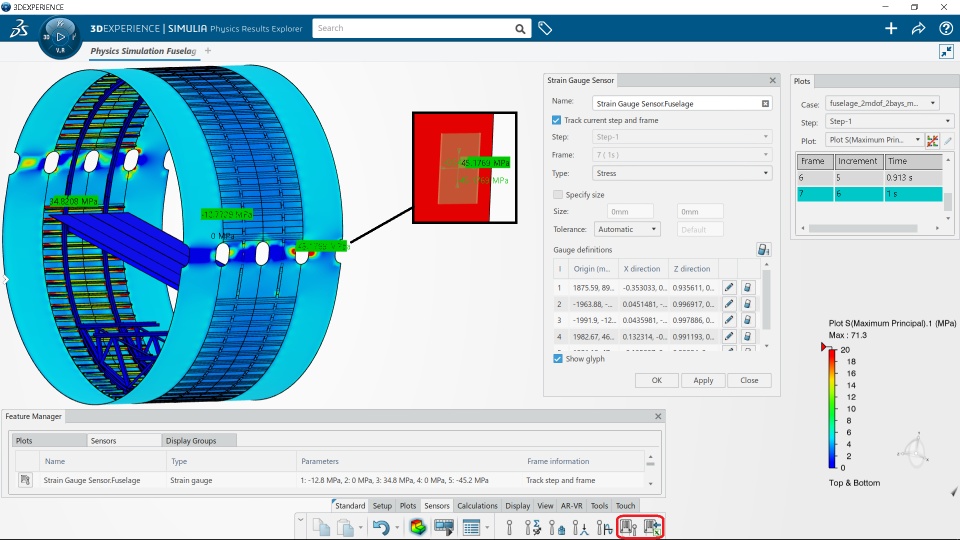This screenshot has width=960, height=540.
Task: Click the compass play button
Action: 60,37
